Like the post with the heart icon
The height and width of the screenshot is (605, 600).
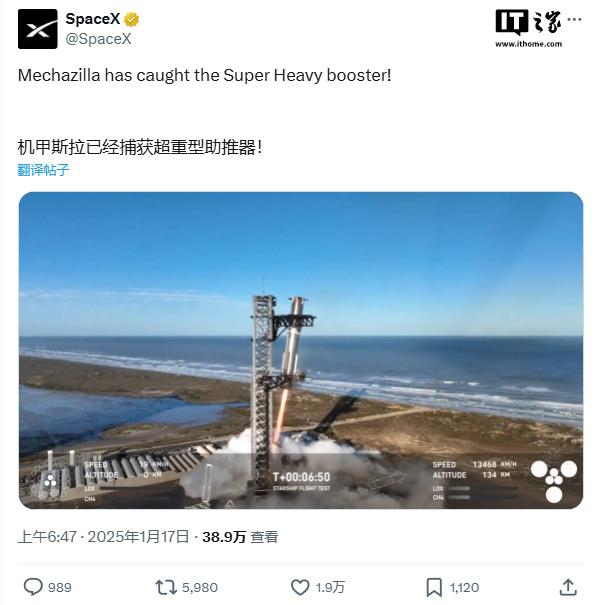click(x=300, y=587)
